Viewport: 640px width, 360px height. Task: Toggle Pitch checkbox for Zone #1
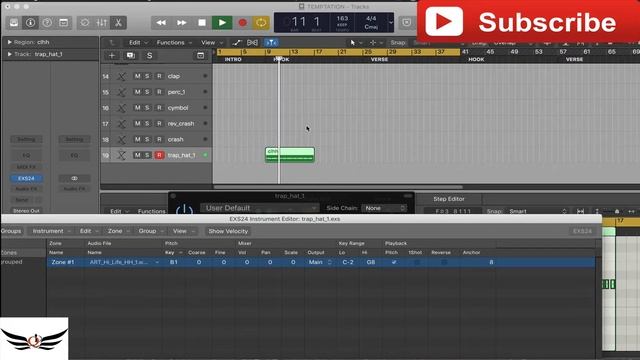[394, 262]
